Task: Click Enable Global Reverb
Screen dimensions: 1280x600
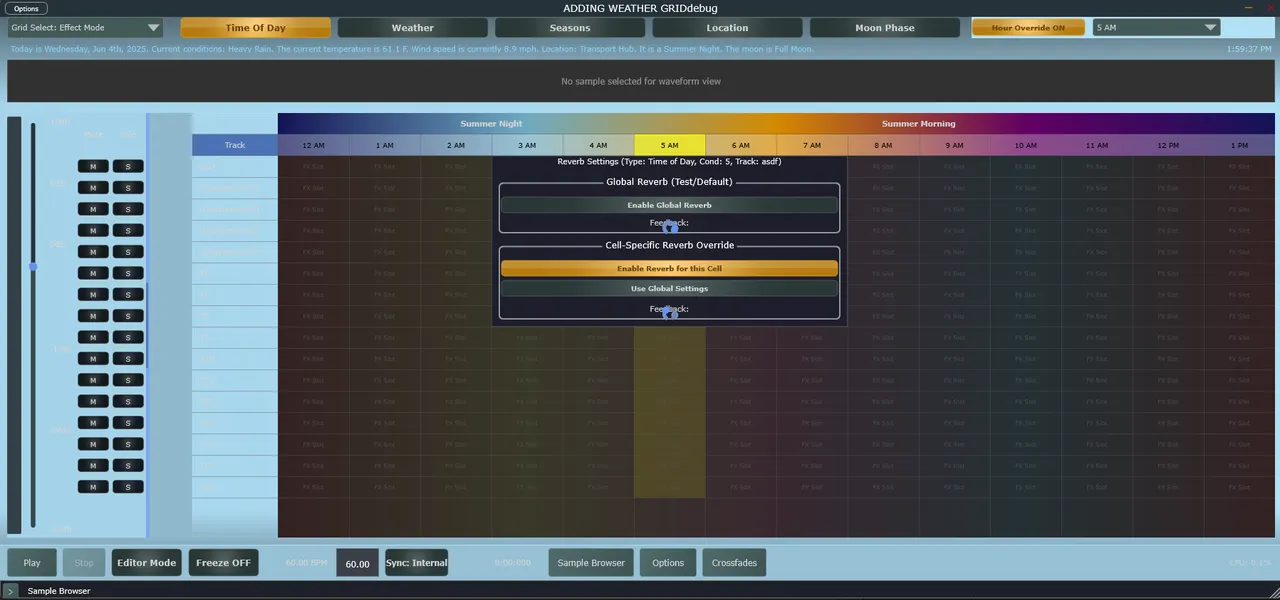Action: click(669, 205)
